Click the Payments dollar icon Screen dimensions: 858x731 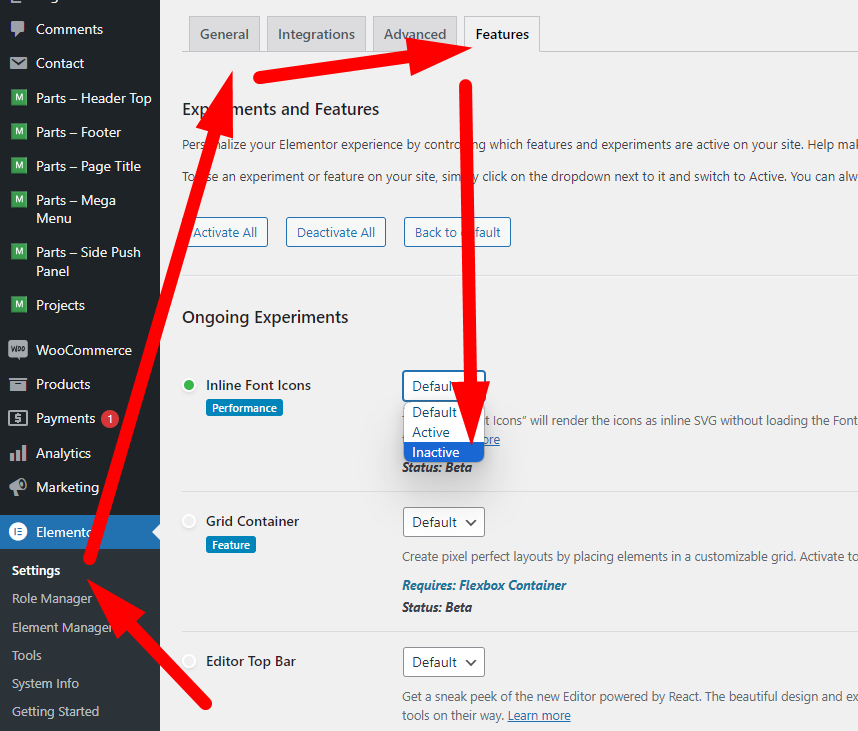tap(18, 419)
